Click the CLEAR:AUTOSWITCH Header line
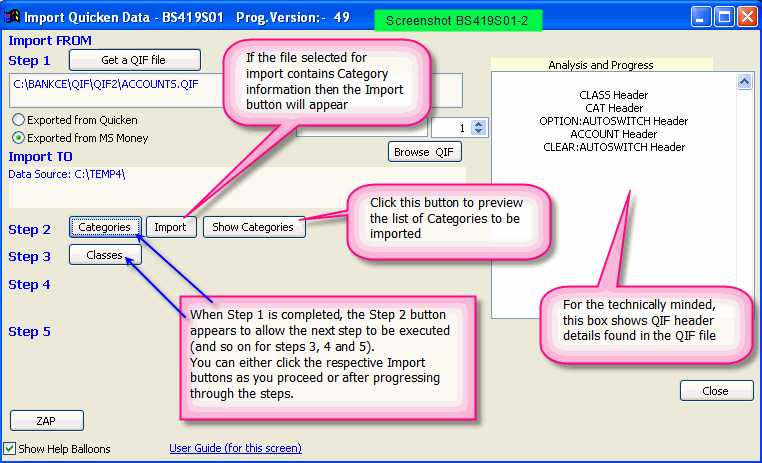This screenshot has height=463, width=762. [x=614, y=147]
